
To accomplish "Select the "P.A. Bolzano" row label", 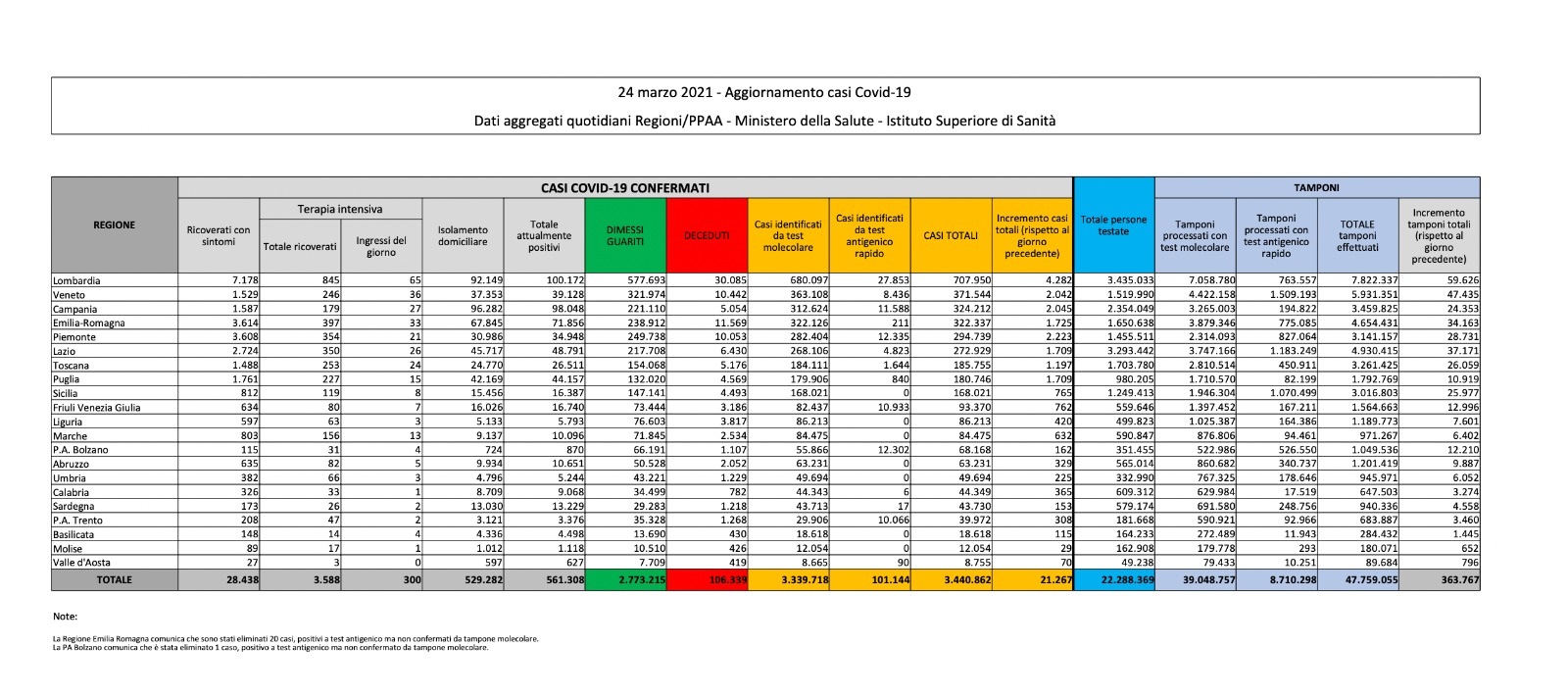I will [x=80, y=449].
